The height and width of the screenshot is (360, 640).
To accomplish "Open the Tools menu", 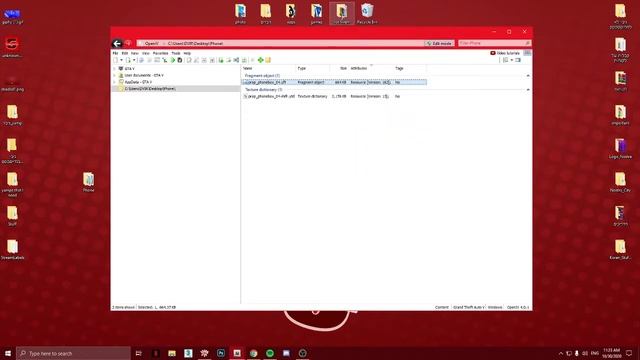I will tap(176, 53).
